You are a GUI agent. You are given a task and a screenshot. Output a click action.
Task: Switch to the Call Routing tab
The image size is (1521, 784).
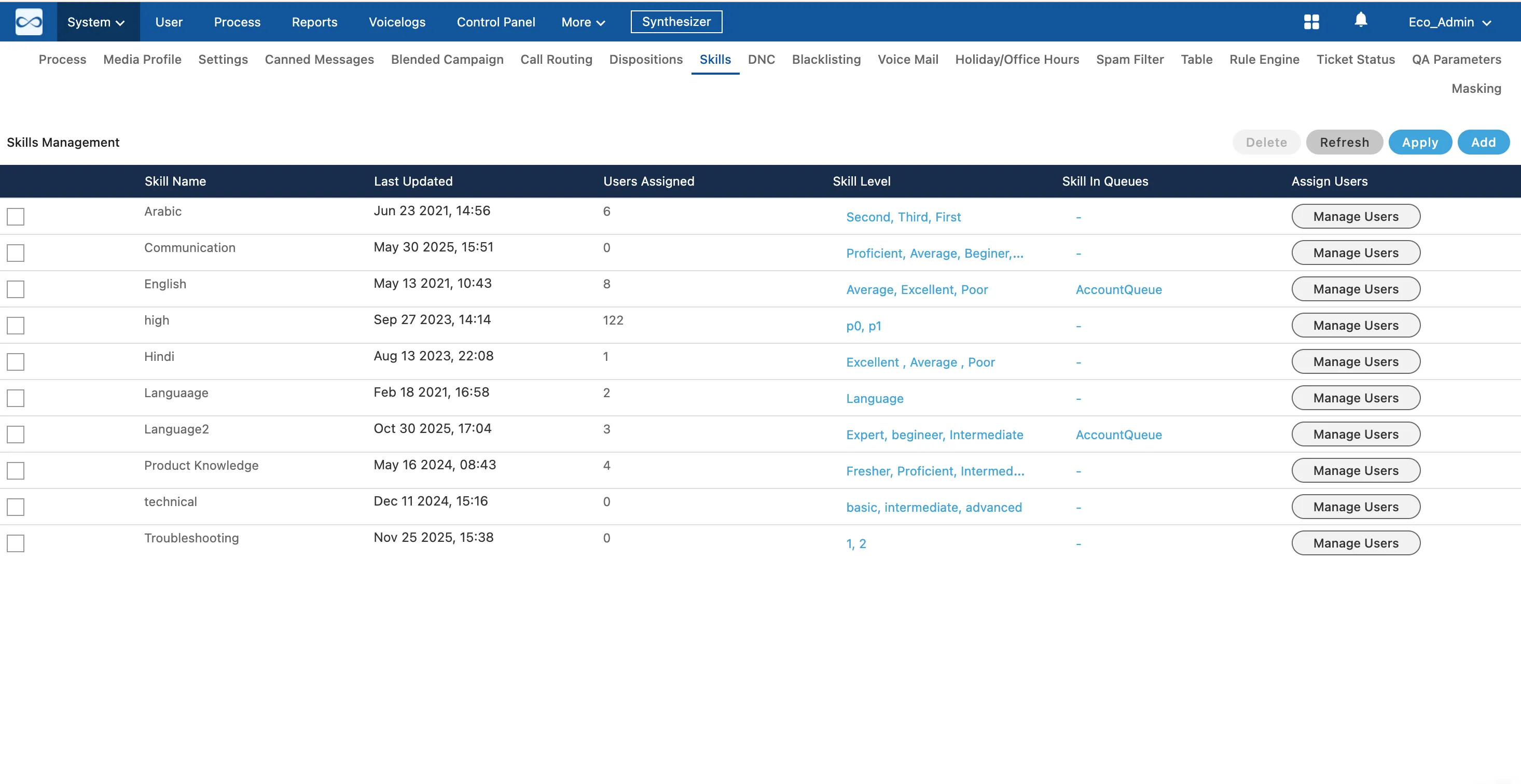point(556,59)
